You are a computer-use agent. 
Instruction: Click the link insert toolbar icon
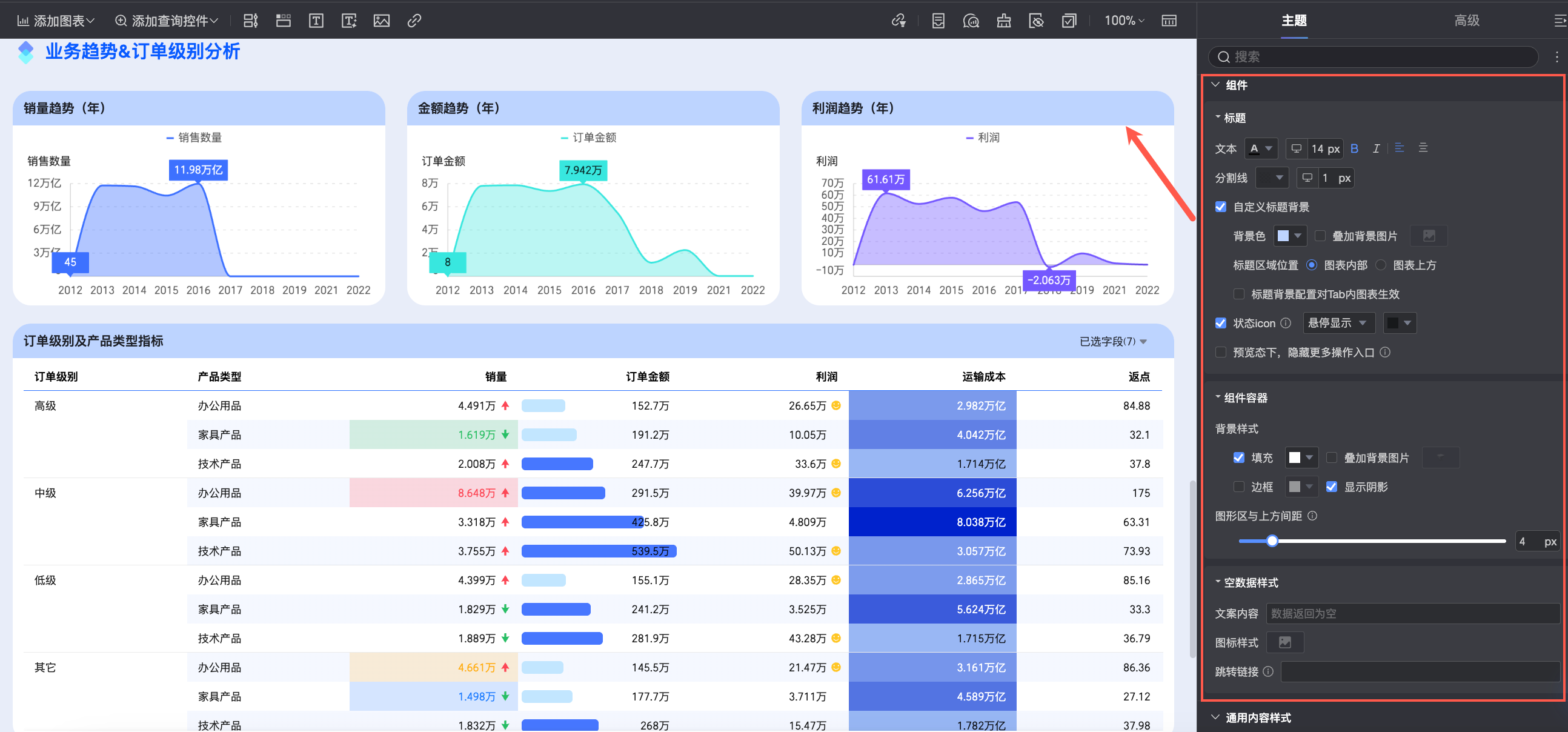coord(414,21)
